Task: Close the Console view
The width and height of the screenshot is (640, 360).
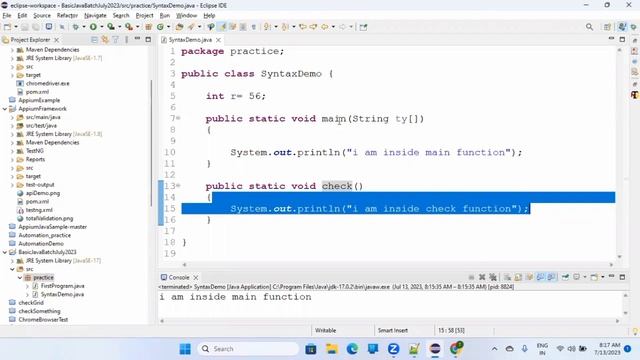Action: [x=196, y=277]
